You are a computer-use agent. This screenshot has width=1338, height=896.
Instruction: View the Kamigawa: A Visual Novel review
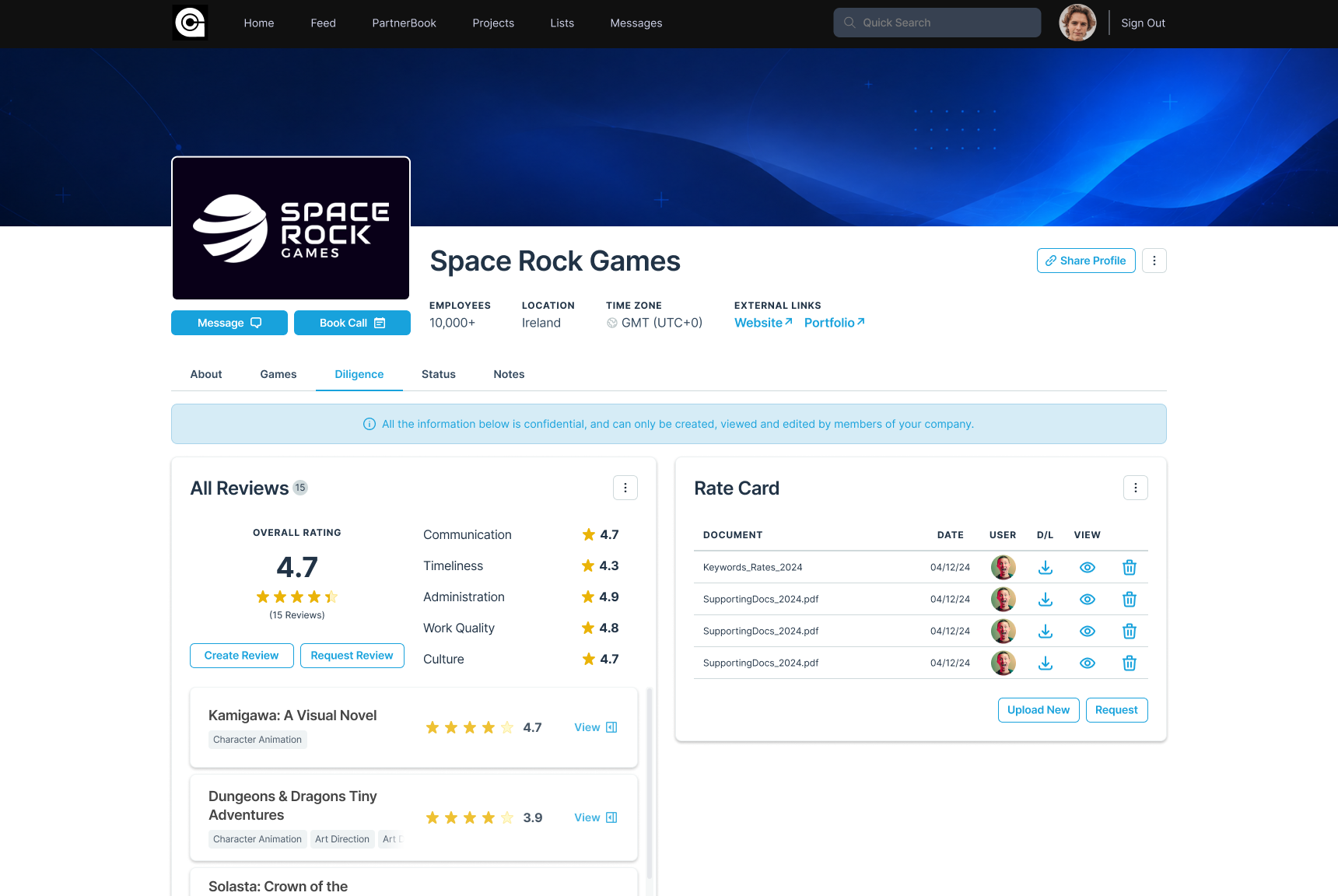tap(596, 727)
